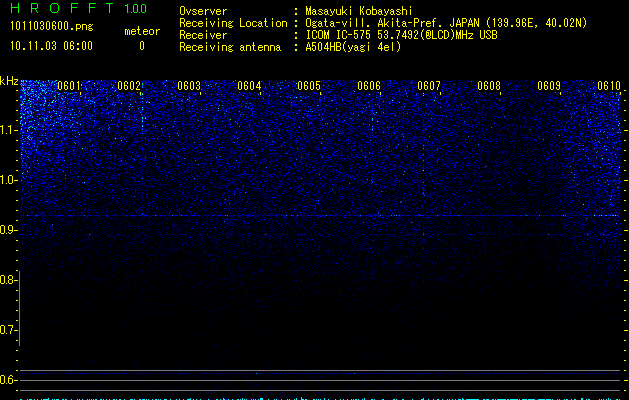Click the date 10.11.03 06:00
Viewport: 629px width, 400px height.
[51, 46]
